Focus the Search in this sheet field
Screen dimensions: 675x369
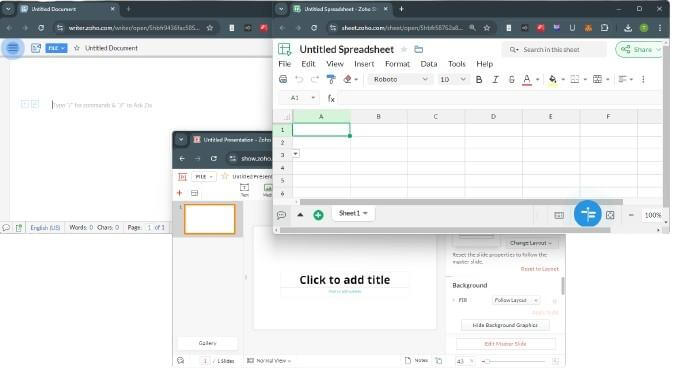point(554,50)
